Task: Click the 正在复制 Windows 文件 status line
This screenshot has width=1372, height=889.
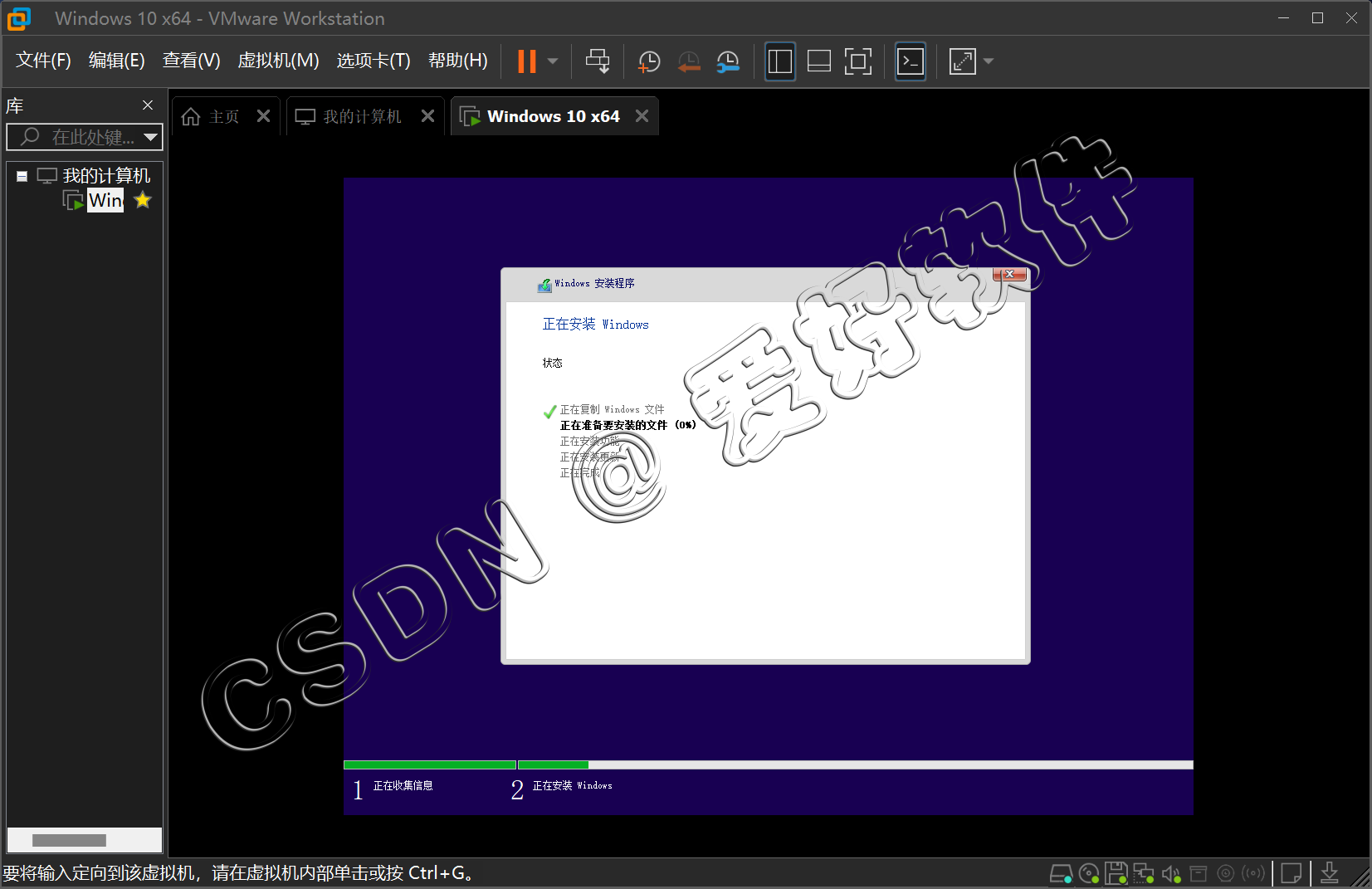Action: 613,410
